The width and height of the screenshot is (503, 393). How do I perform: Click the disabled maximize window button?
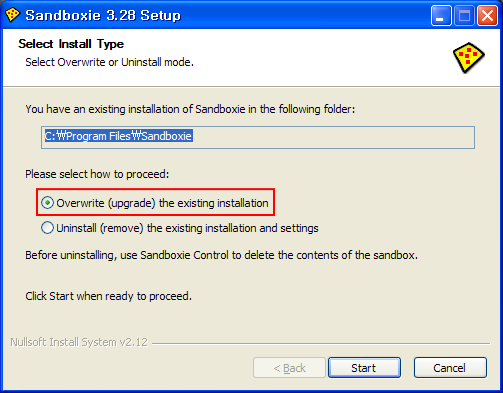(464, 16)
